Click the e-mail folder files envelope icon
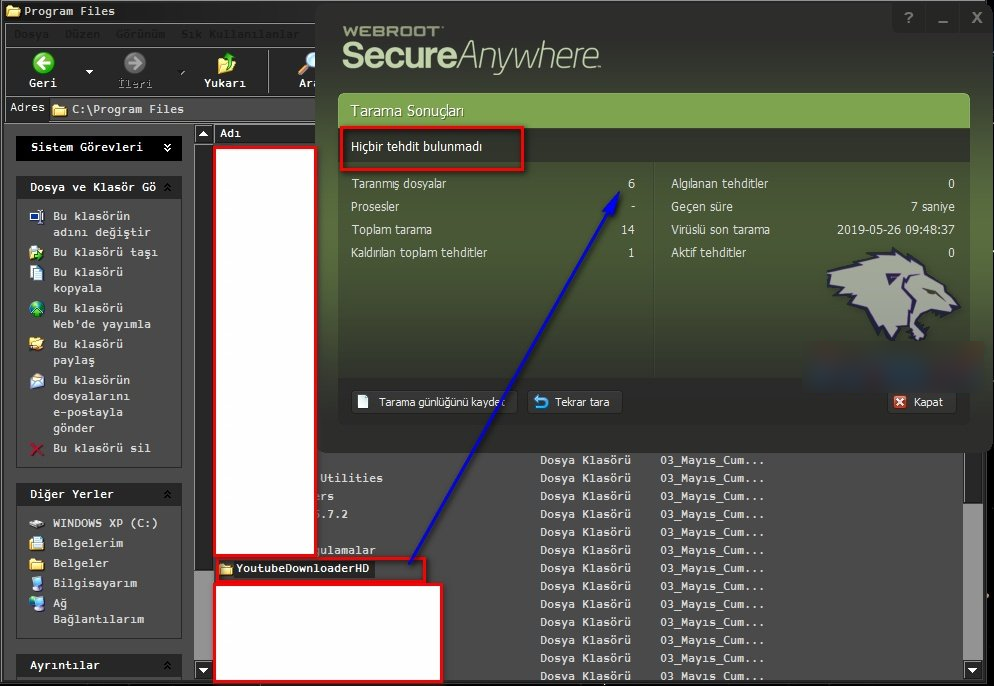Image resolution: width=994 pixels, height=686 pixels. pyautogui.click(x=37, y=381)
